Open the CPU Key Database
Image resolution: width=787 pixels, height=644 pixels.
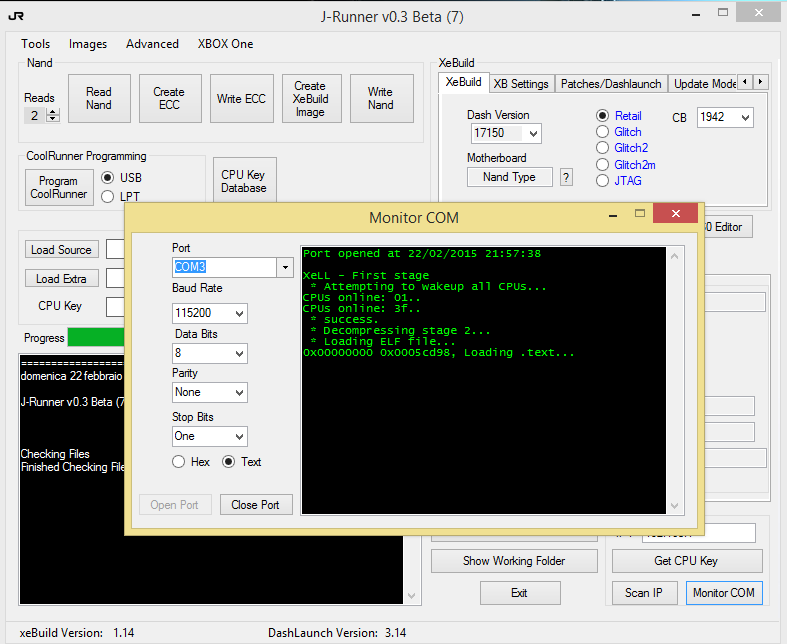(244, 181)
